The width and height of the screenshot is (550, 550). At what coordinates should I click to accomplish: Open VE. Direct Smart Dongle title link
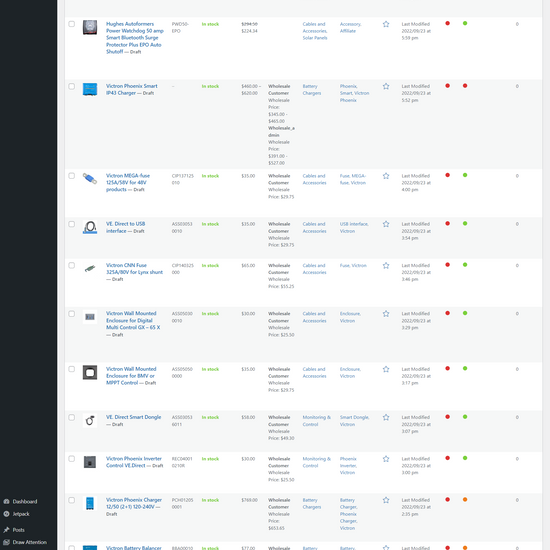(x=133, y=417)
